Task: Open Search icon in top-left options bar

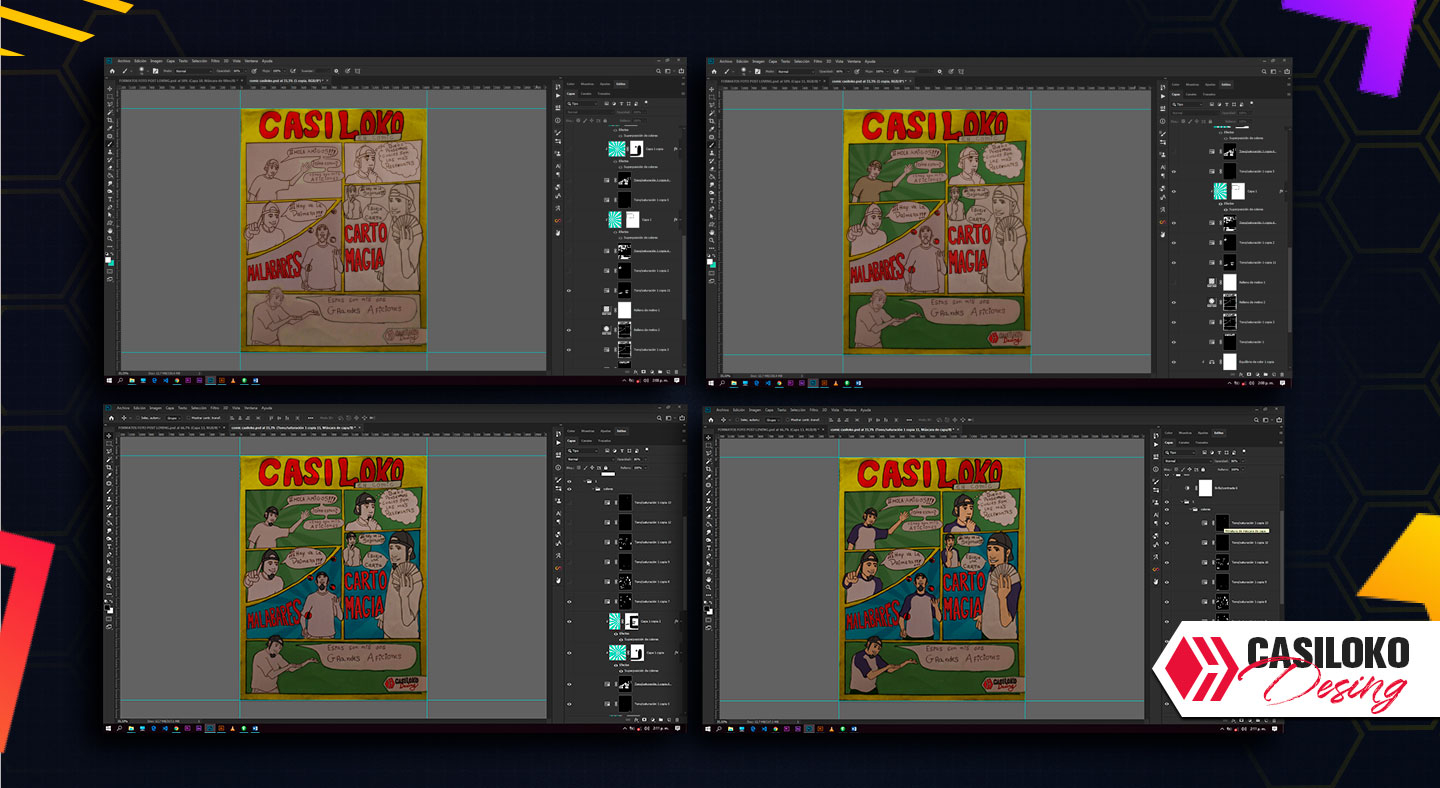Action: coord(658,71)
